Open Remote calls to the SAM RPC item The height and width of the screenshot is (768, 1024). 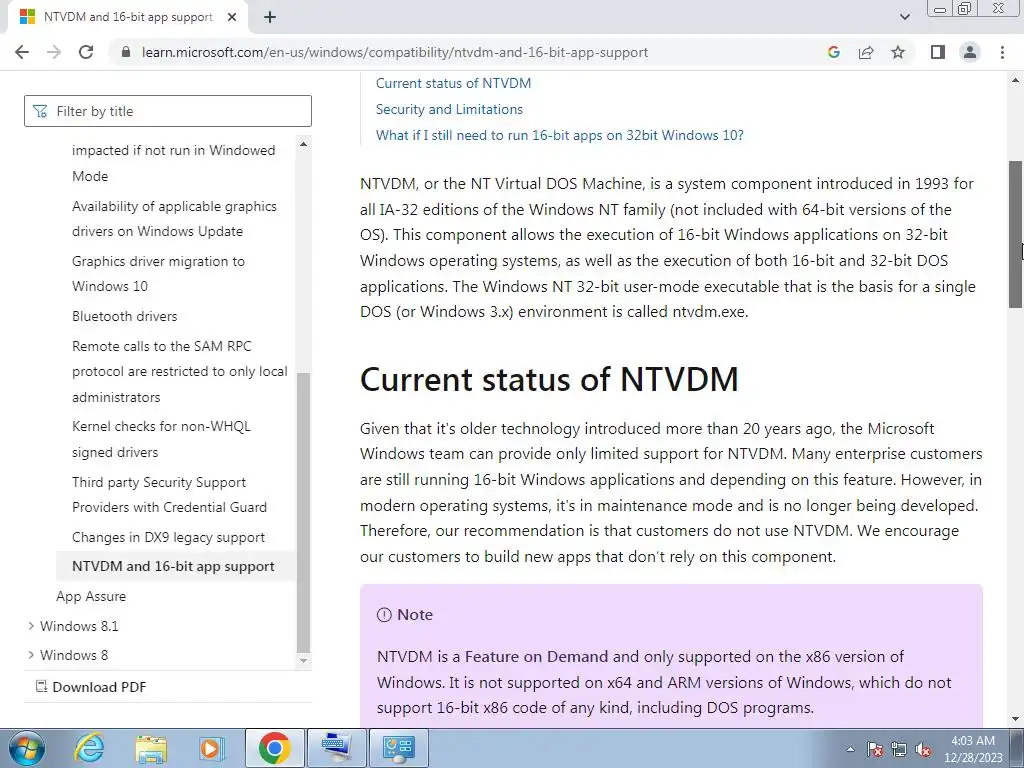tap(180, 372)
